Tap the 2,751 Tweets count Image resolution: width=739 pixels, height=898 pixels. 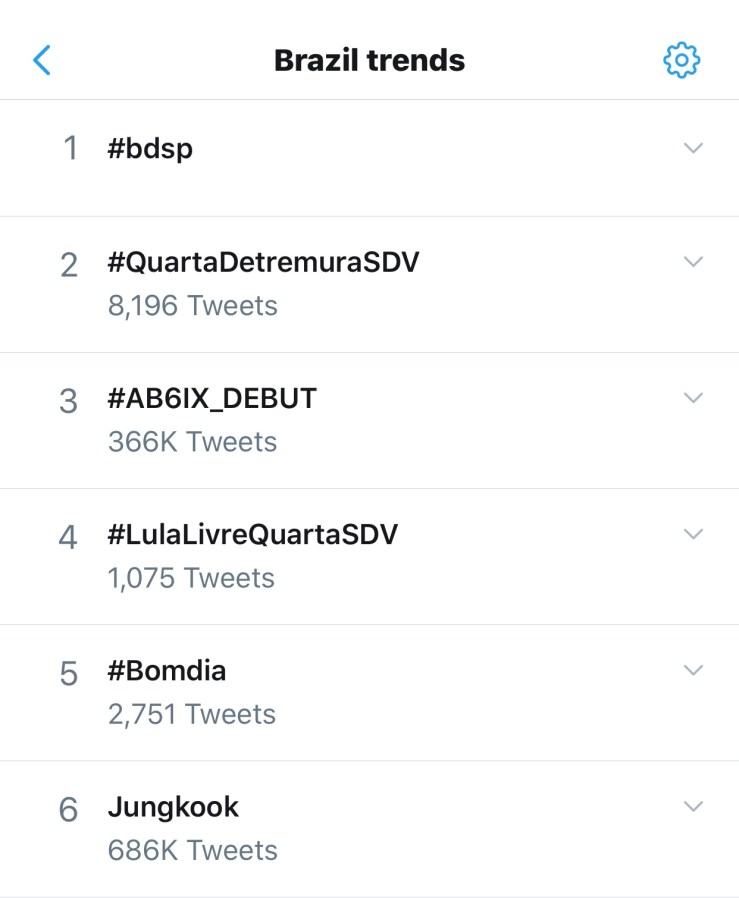(192, 714)
